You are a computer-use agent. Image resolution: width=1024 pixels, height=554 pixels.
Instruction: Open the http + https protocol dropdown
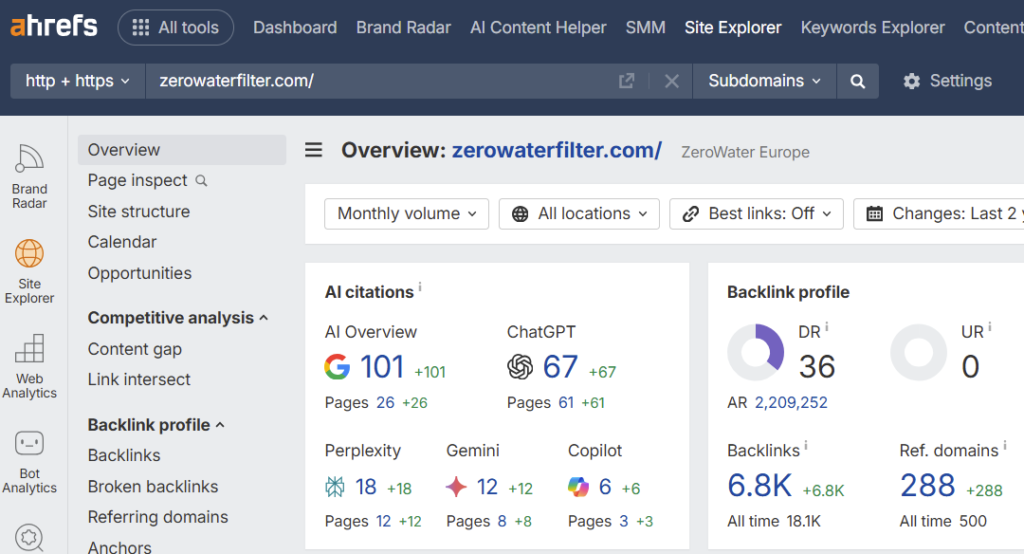pyautogui.click(x=78, y=81)
